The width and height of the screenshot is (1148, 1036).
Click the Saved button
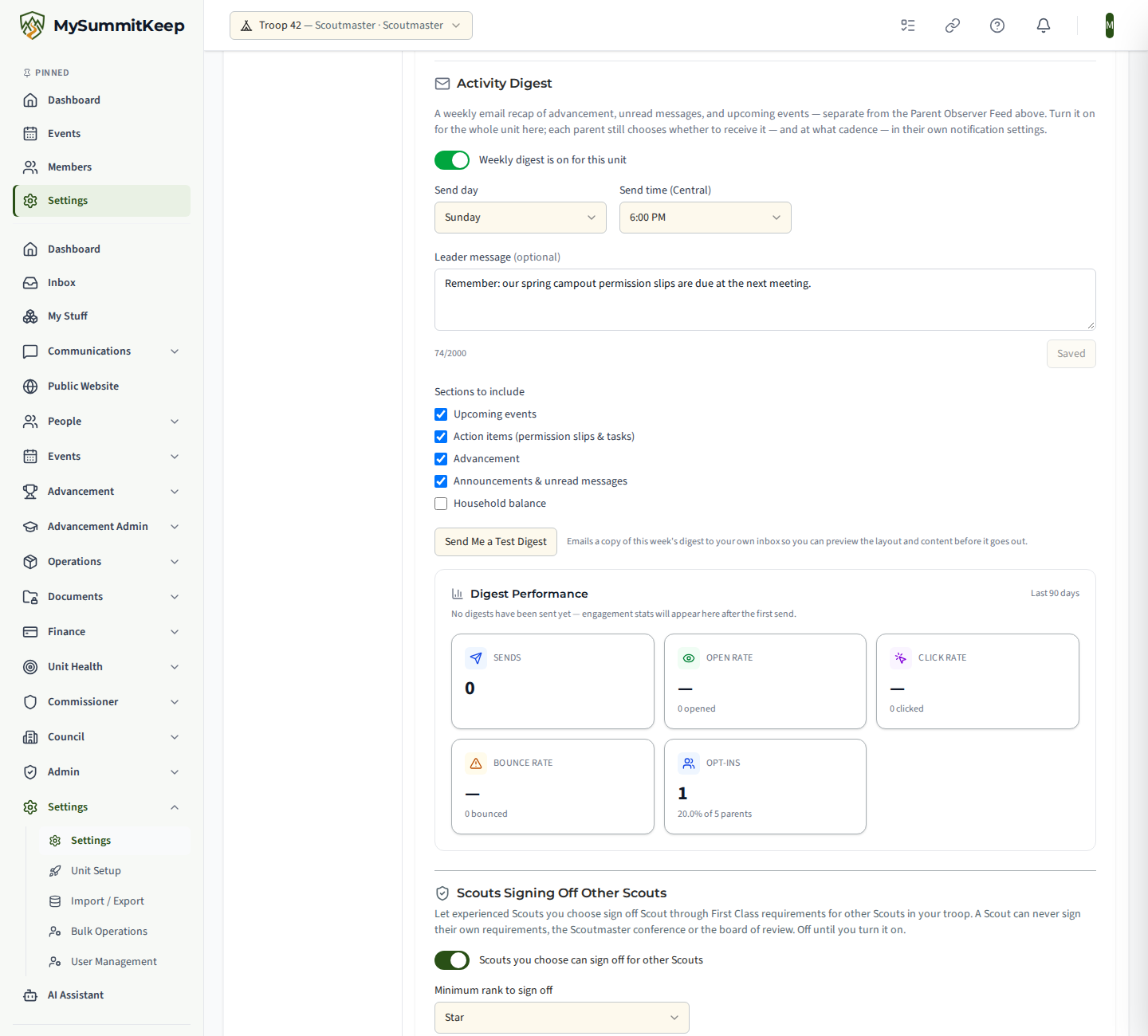point(1071,354)
